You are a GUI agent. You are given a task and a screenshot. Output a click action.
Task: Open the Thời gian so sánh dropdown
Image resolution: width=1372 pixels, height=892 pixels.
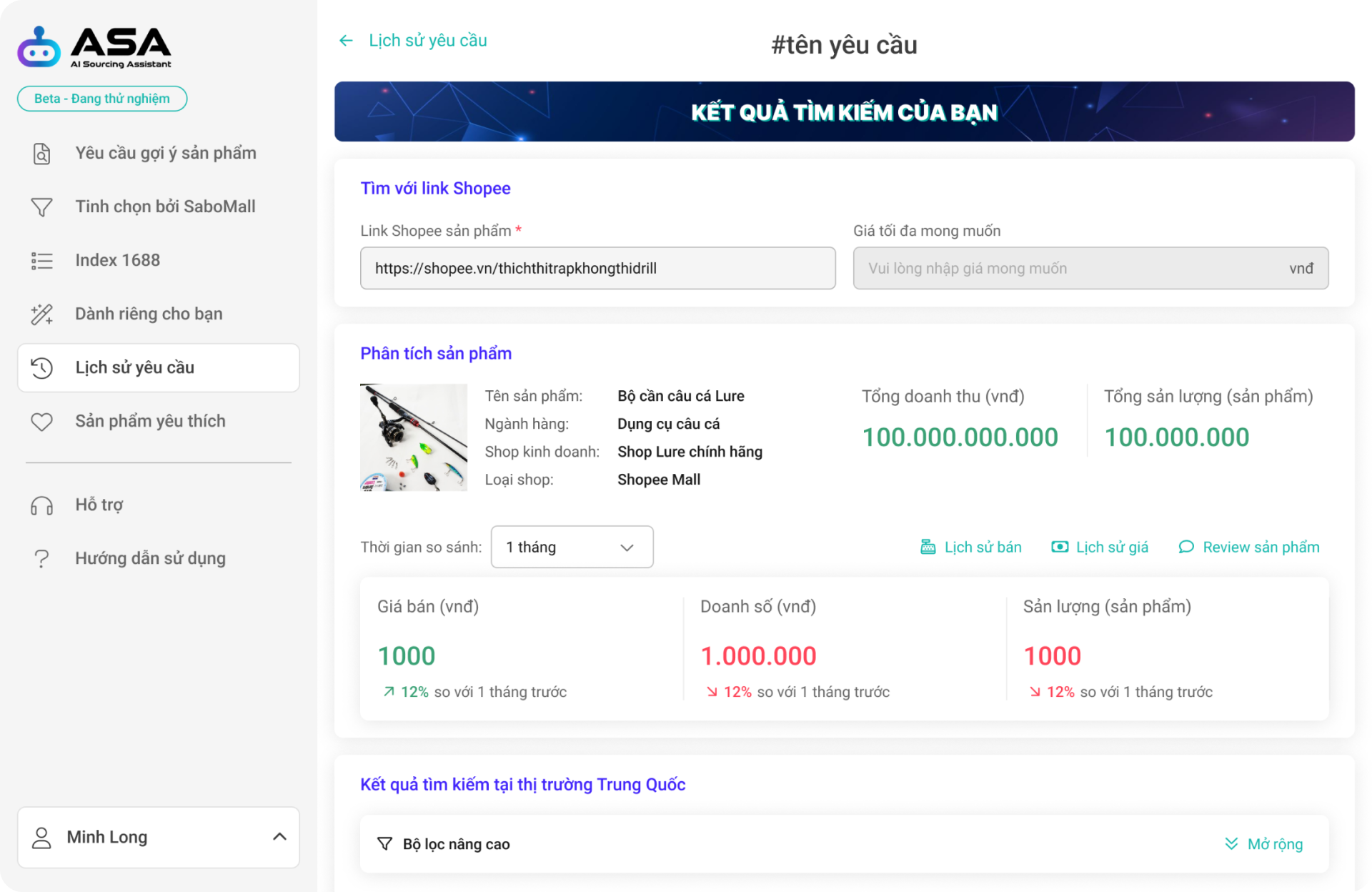click(572, 547)
